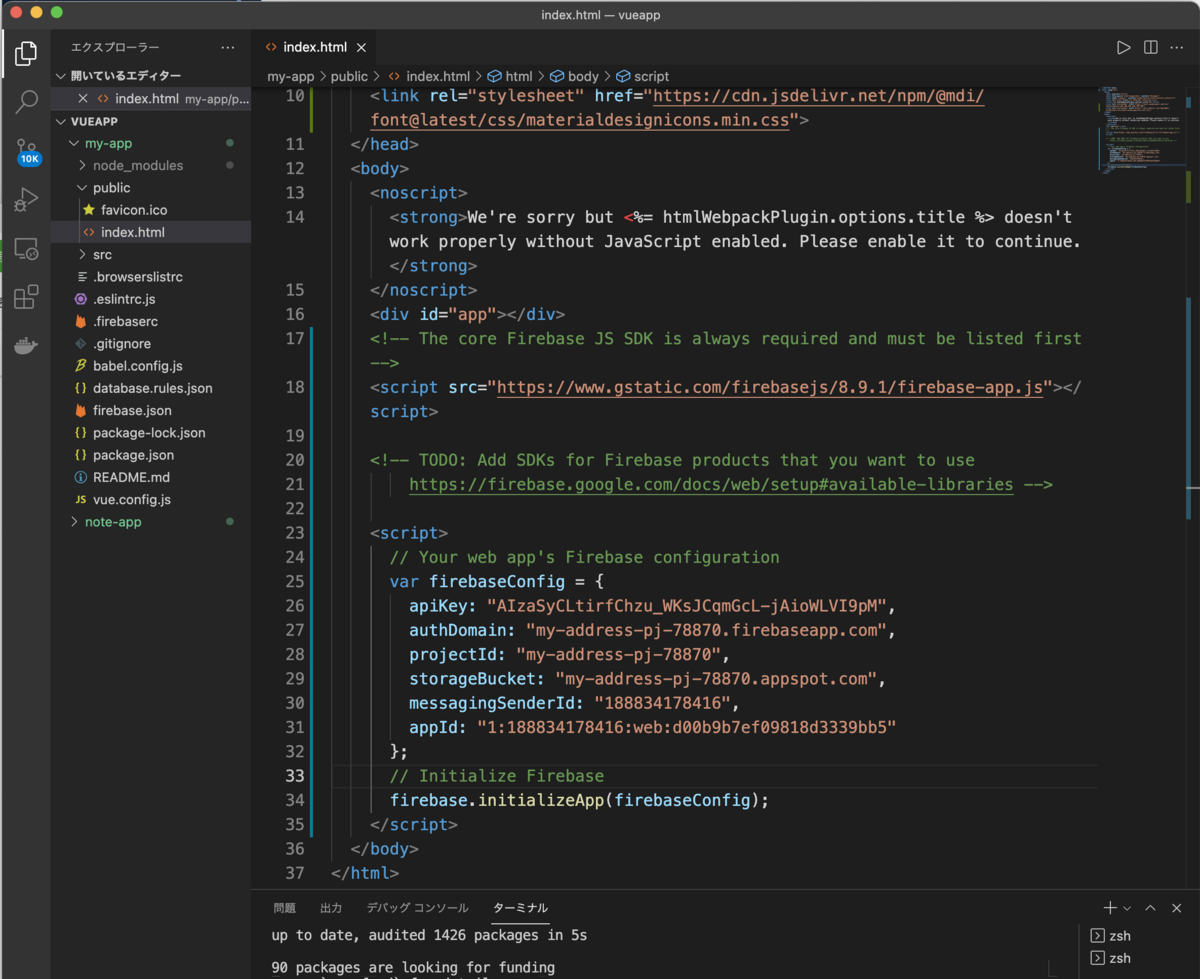The height and width of the screenshot is (979, 1200).
Task: Expand the src folder
Action: (x=102, y=254)
